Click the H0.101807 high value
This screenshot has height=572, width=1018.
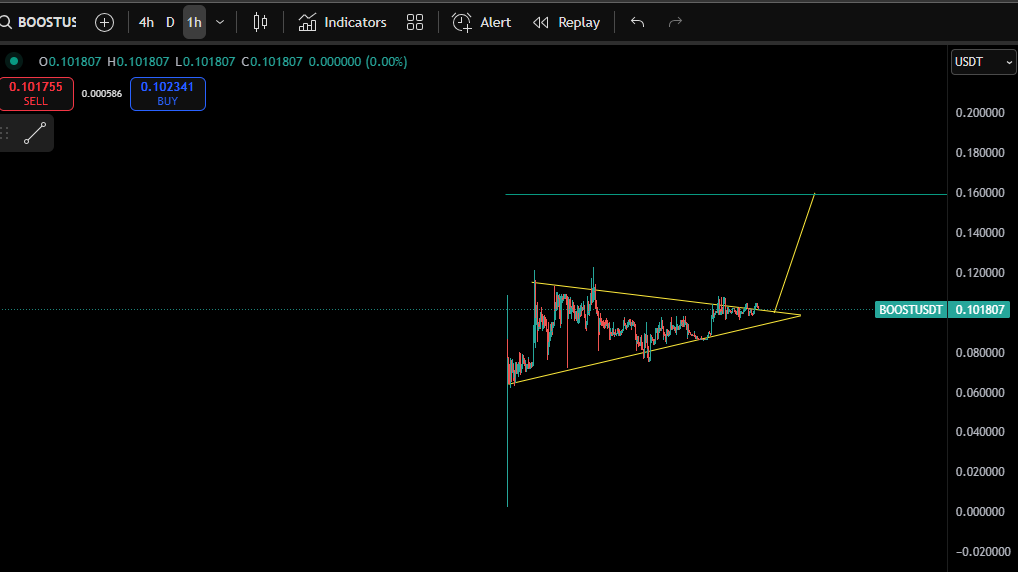138,62
